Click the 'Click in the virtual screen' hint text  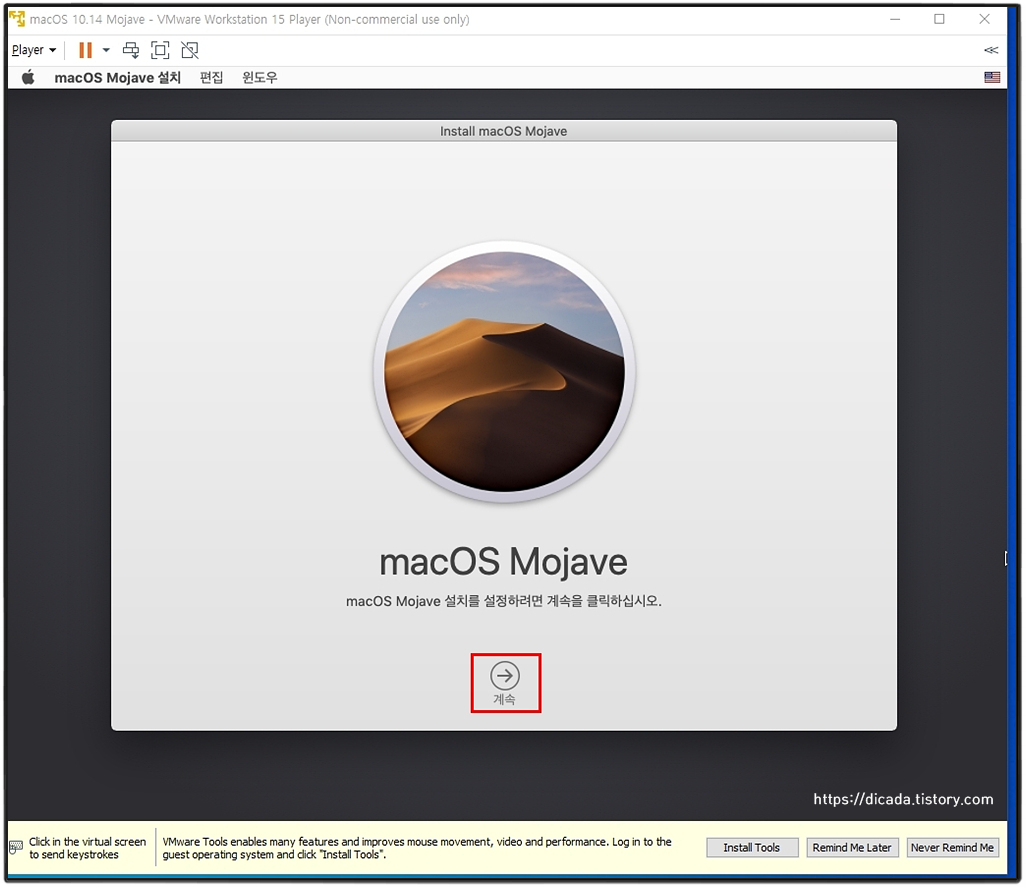point(88,848)
